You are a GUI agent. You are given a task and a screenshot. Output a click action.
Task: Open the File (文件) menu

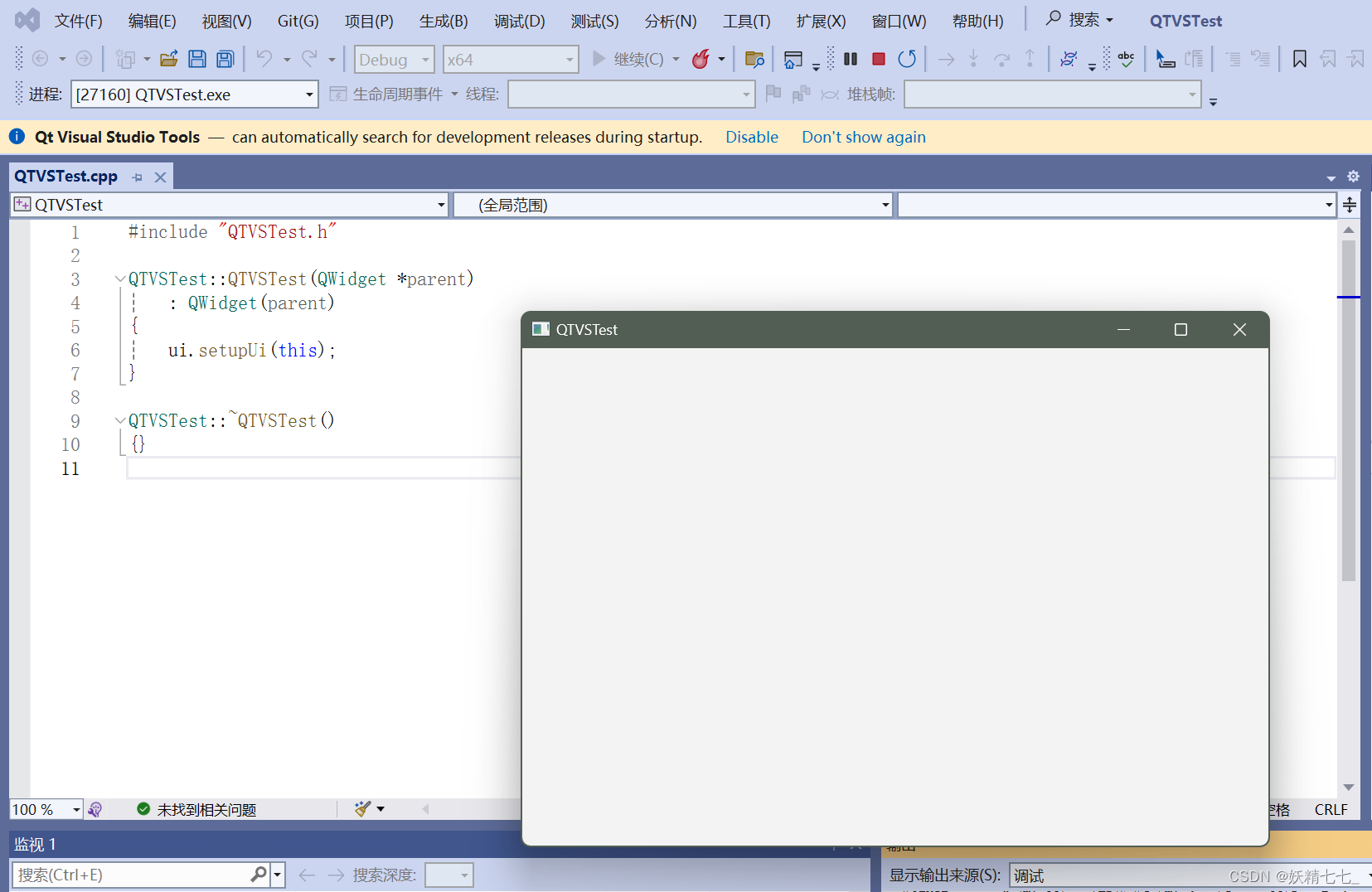click(x=79, y=21)
